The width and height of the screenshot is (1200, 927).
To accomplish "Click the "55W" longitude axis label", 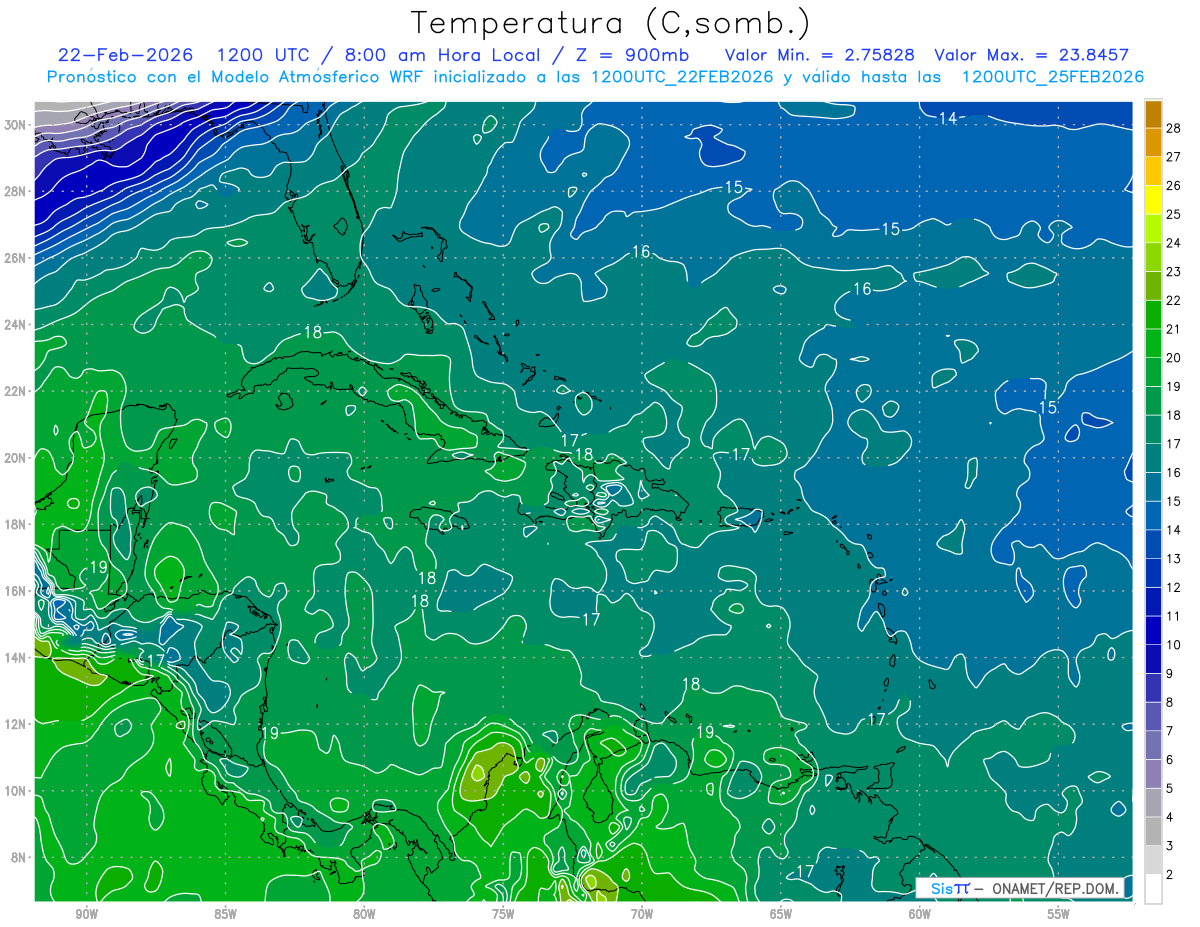I will pyautogui.click(x=1059, y=913).
